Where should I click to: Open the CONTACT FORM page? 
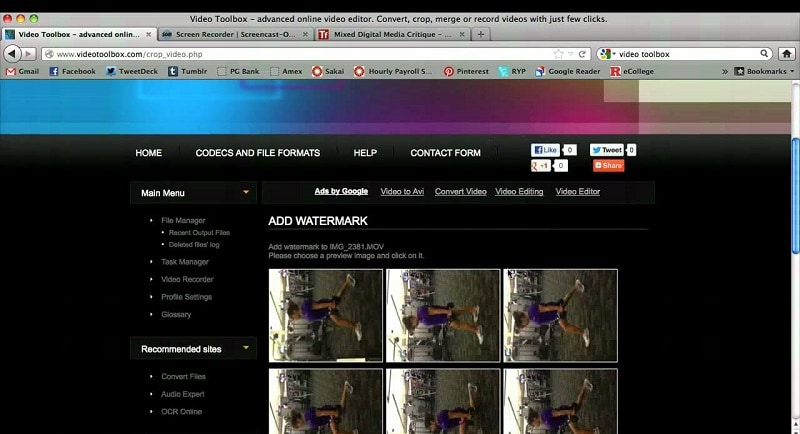(445, 153)
